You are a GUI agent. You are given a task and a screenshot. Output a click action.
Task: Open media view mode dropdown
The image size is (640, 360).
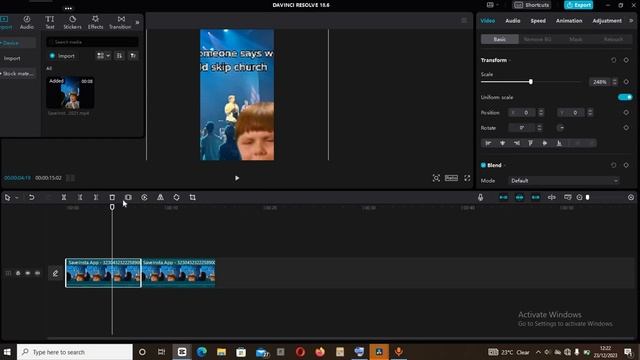coord(103,56)
